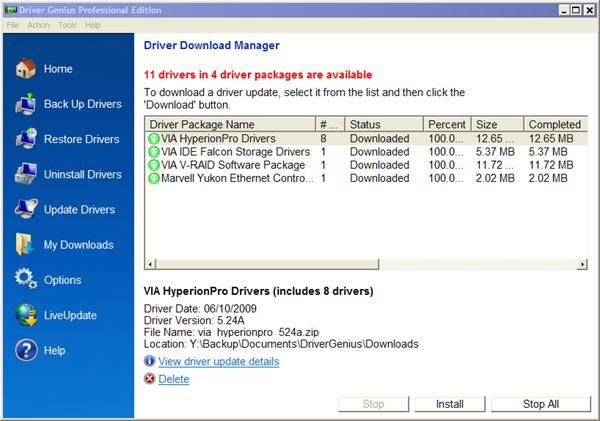Click the blue info icon near details link
600x421 pixels.
coord(150,361)
